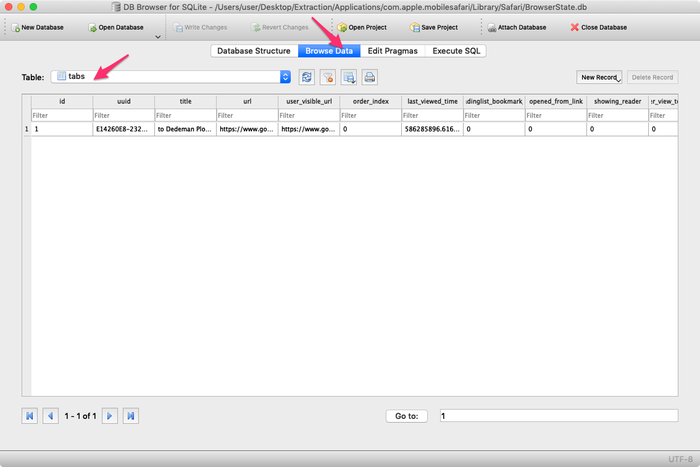The height and width of the screenshot is (467, 700).
Task: Sort by uuid column header
Action: point(124,101)
